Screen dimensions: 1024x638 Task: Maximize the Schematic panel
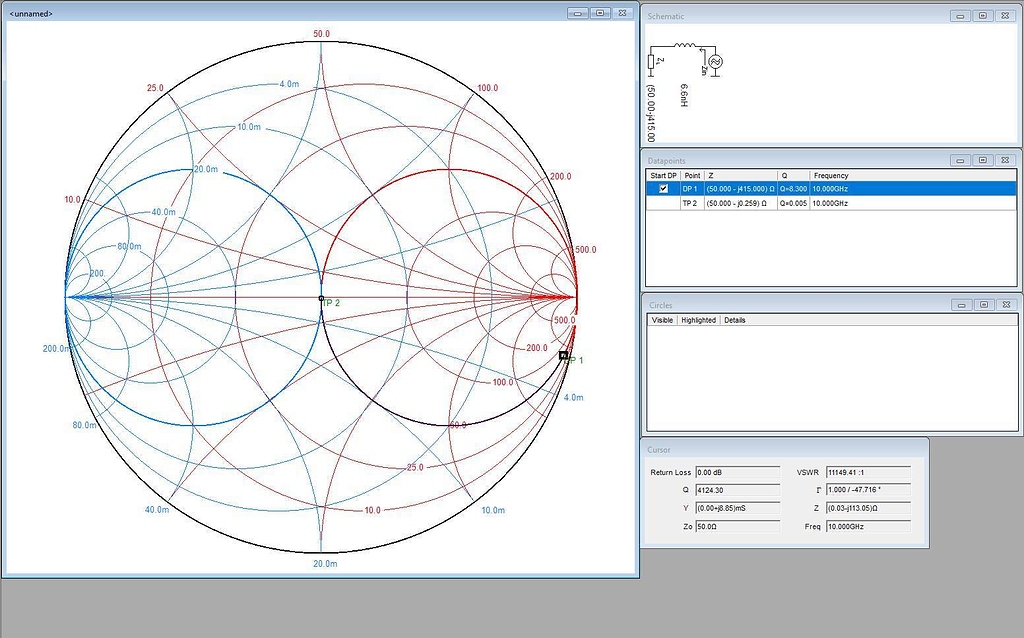tap(983, 16)
